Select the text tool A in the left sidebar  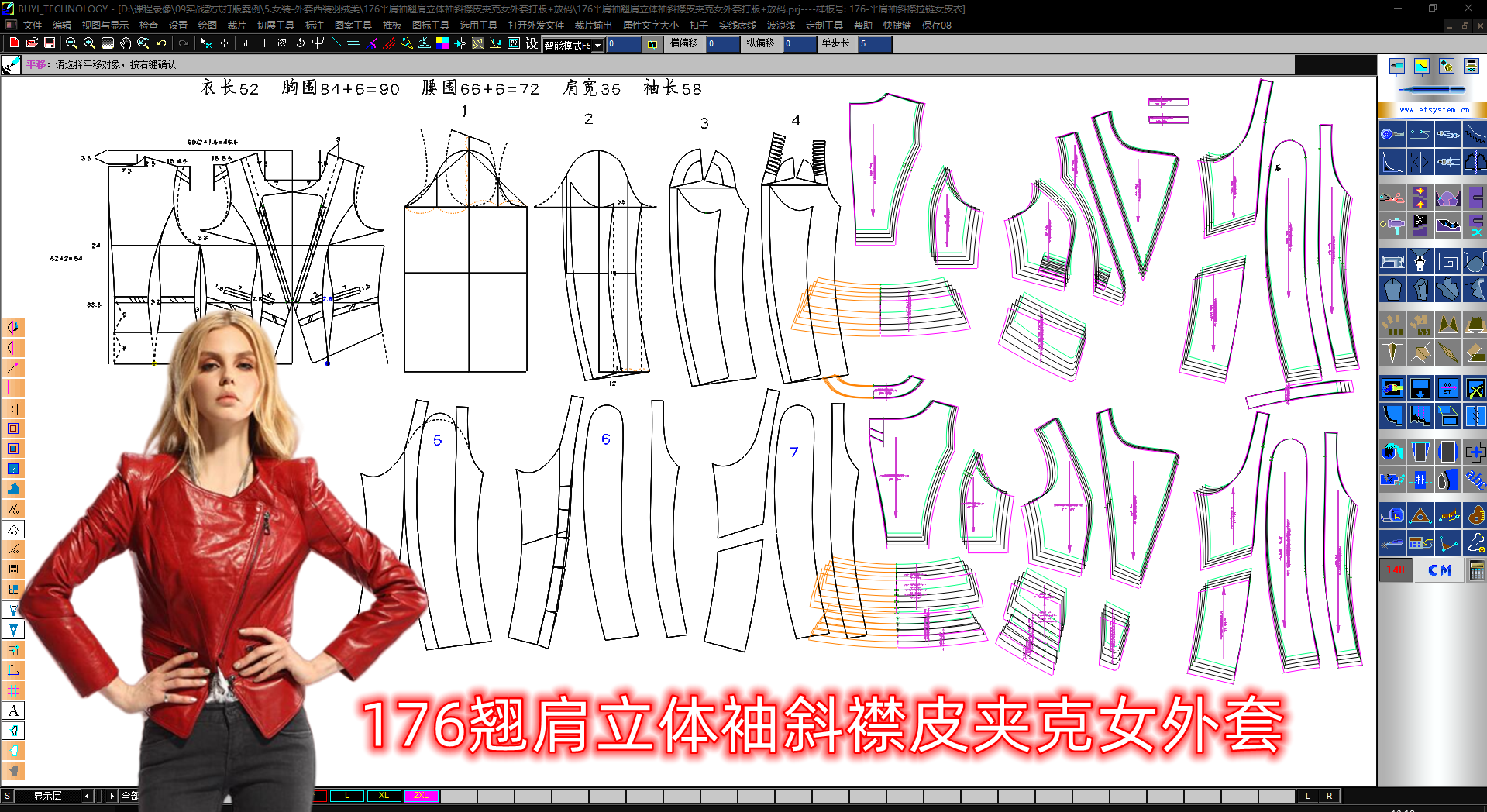(x=12, y=710)
